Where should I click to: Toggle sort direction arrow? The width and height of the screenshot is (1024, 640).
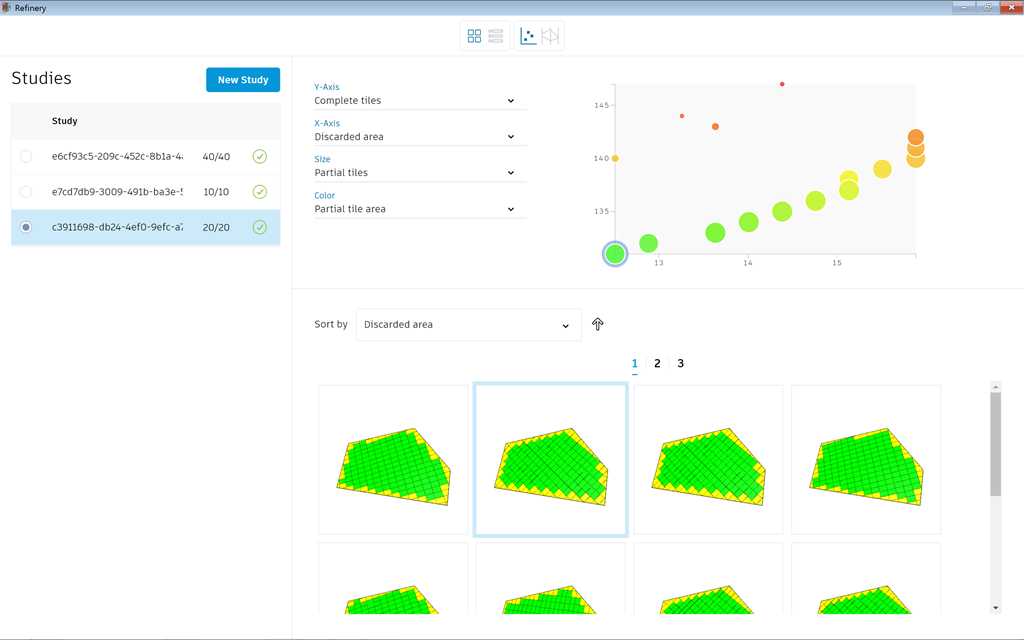click(598, 324)
